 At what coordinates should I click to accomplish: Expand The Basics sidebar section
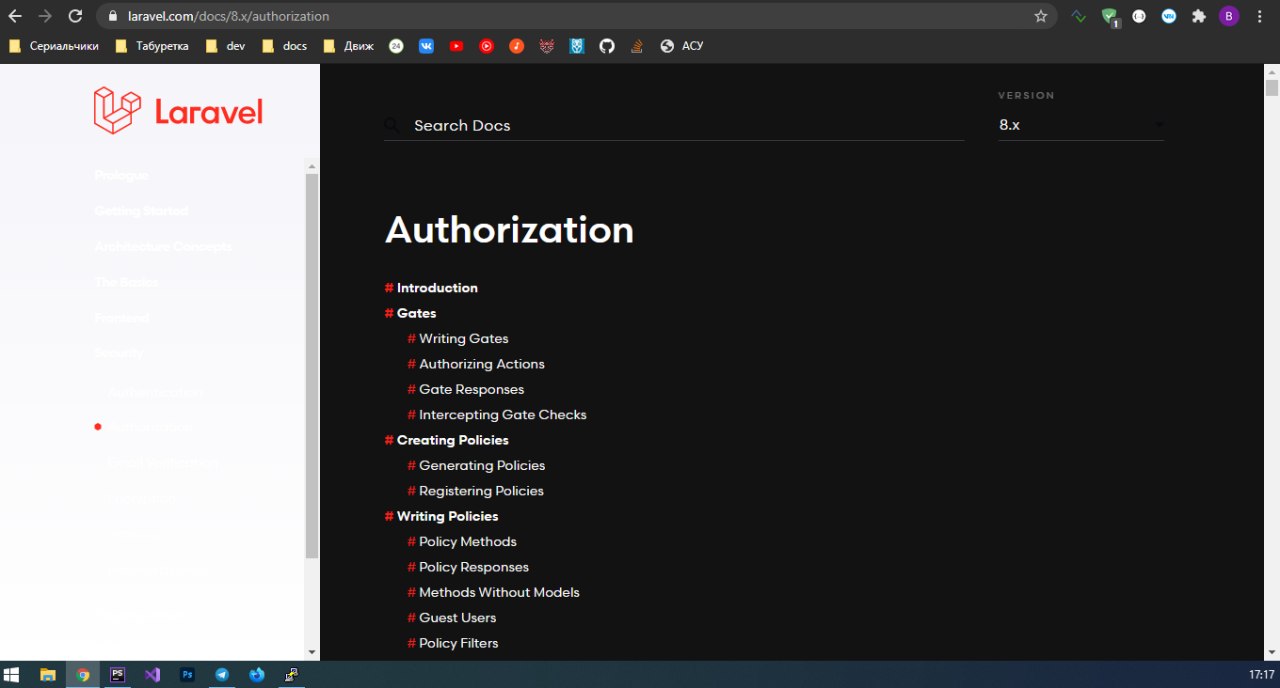tap(126, 282)
